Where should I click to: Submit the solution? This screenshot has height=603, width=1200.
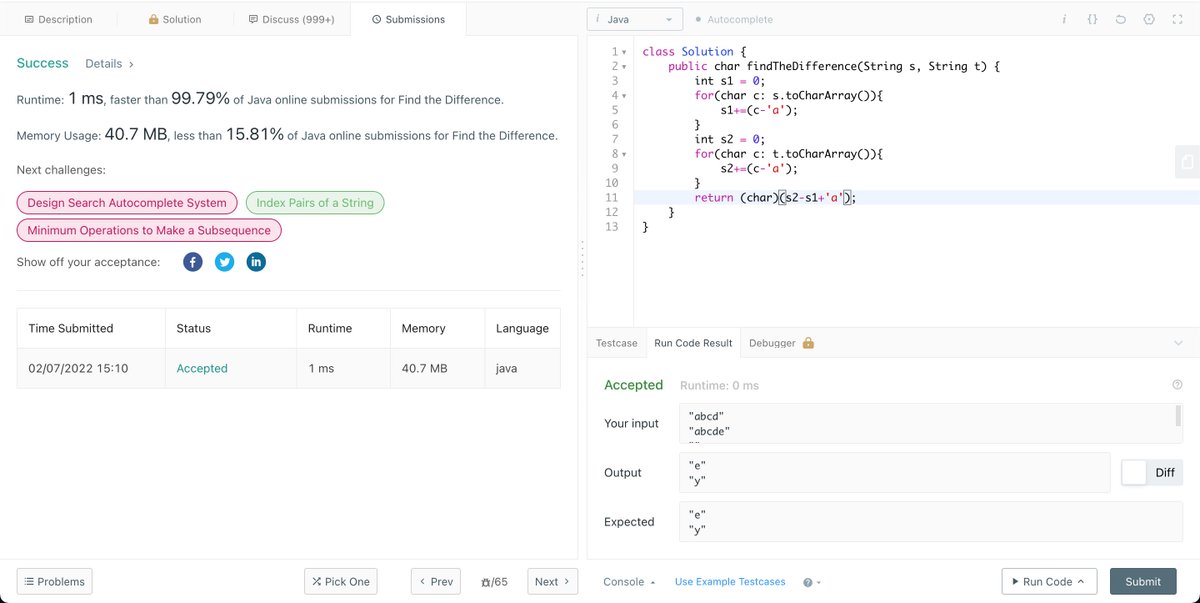click(x=1143, y=581)
